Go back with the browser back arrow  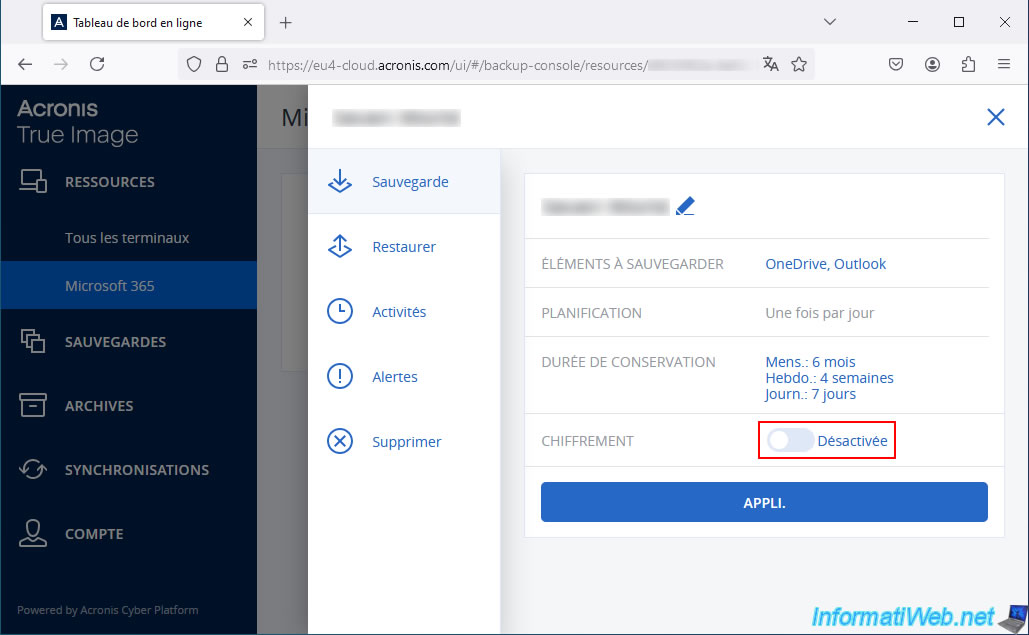click(x=25, y=64)
